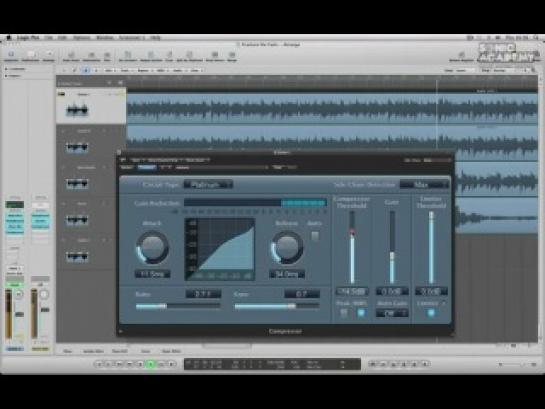Open the Score tab
Image resolution: width=545 pixels, height=409 pixels.
(x=145, y=351)
